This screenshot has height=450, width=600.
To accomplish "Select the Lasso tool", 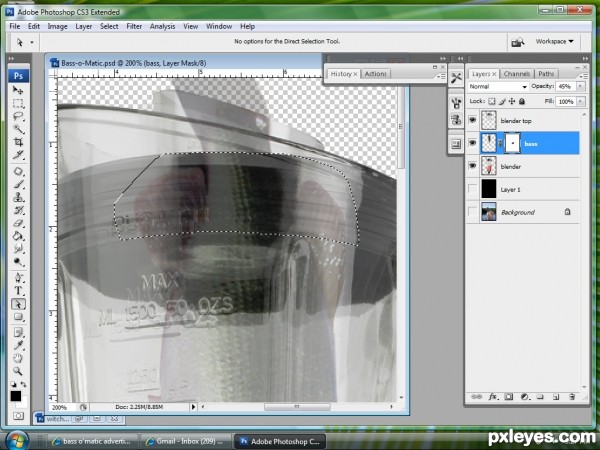I will [x=18, y=116].
